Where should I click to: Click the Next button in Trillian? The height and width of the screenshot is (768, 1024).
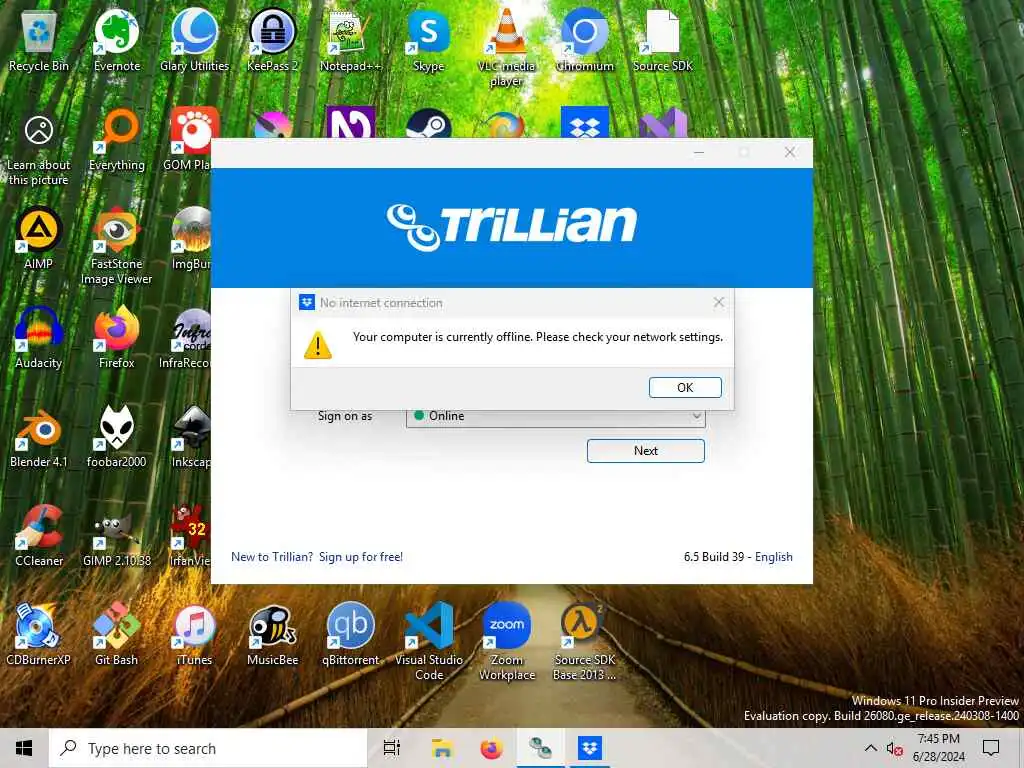coord(645,451)
